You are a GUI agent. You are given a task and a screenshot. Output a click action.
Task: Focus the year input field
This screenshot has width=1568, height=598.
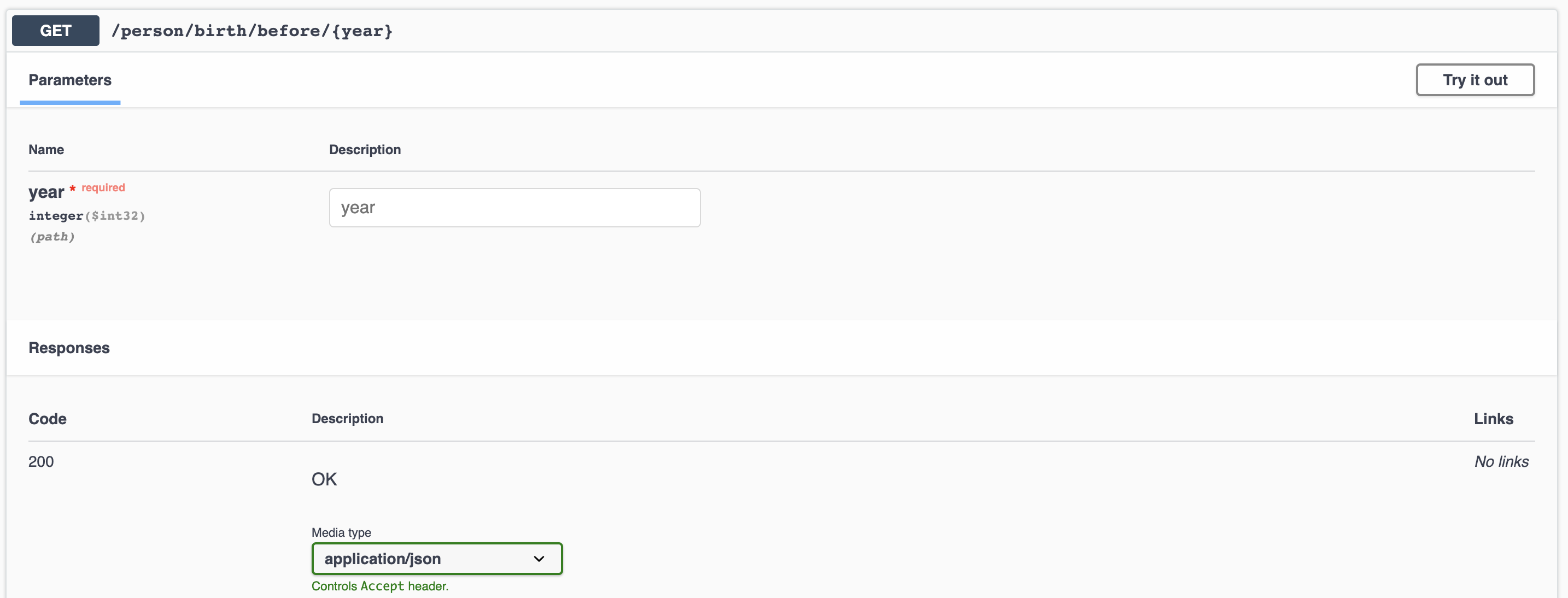point(514,208)
